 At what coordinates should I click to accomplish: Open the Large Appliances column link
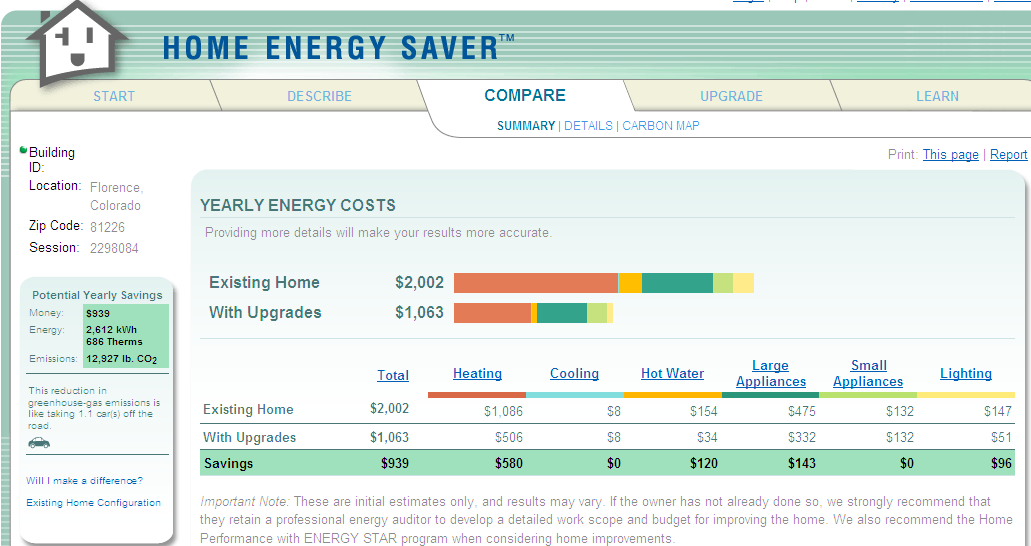[x=770, y=373]
